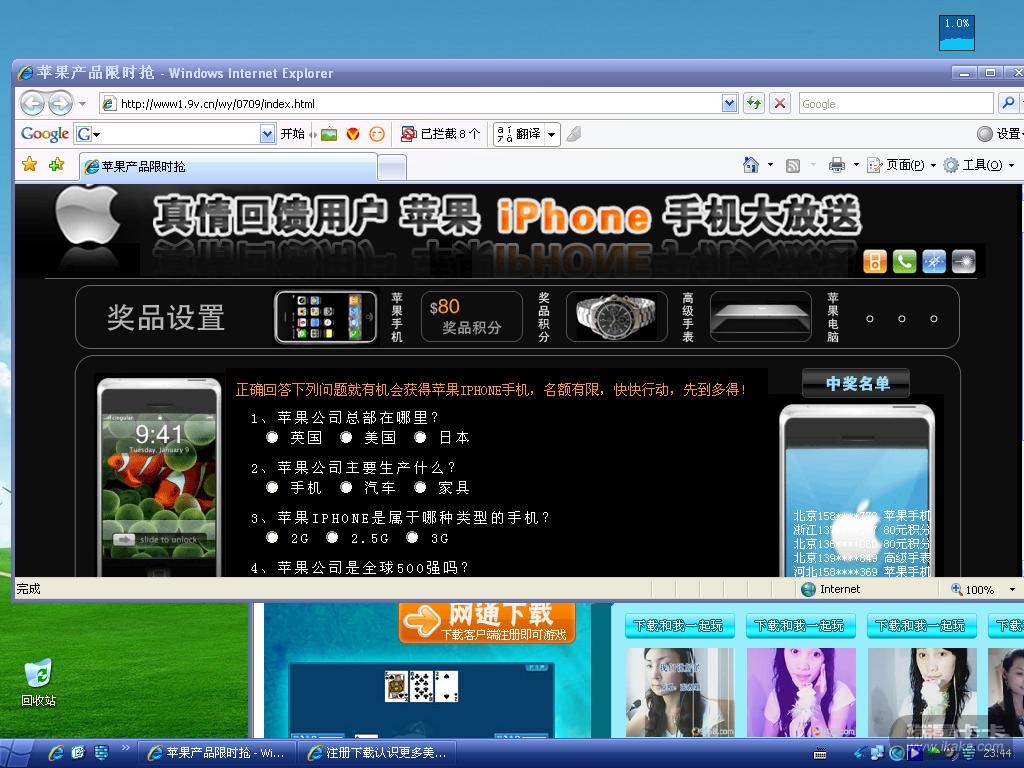The image size is (1024, 768).
Task: Click the picture icon in Google toolbar
Action: tap(329, 134)
